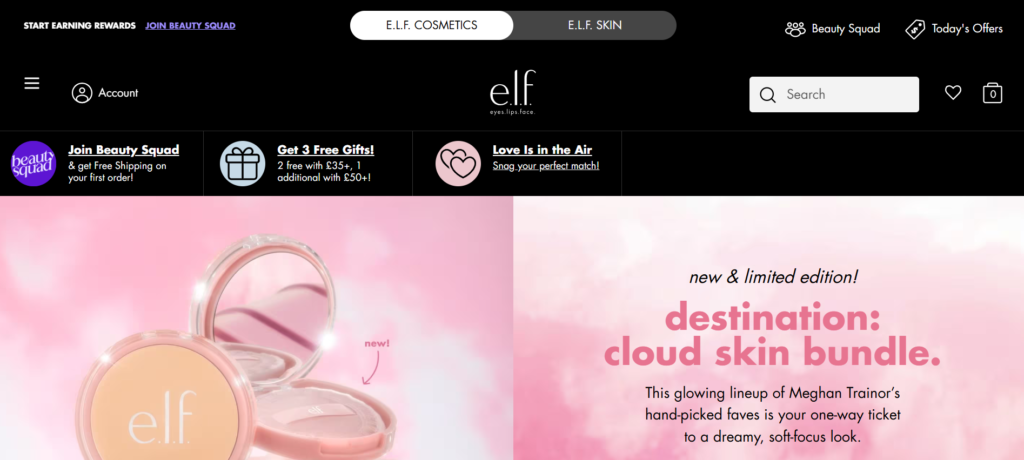The width and height of the screenshot is (1024, 460).
Task: Switch to E.L.F. SKIN
Action: coord(594,25)
